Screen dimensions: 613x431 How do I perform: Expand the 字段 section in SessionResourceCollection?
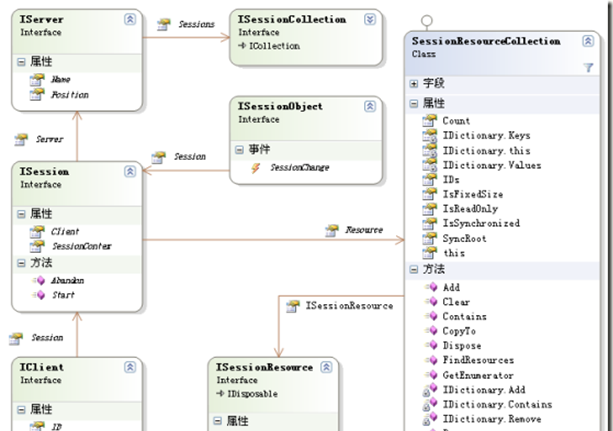(414, 84)
